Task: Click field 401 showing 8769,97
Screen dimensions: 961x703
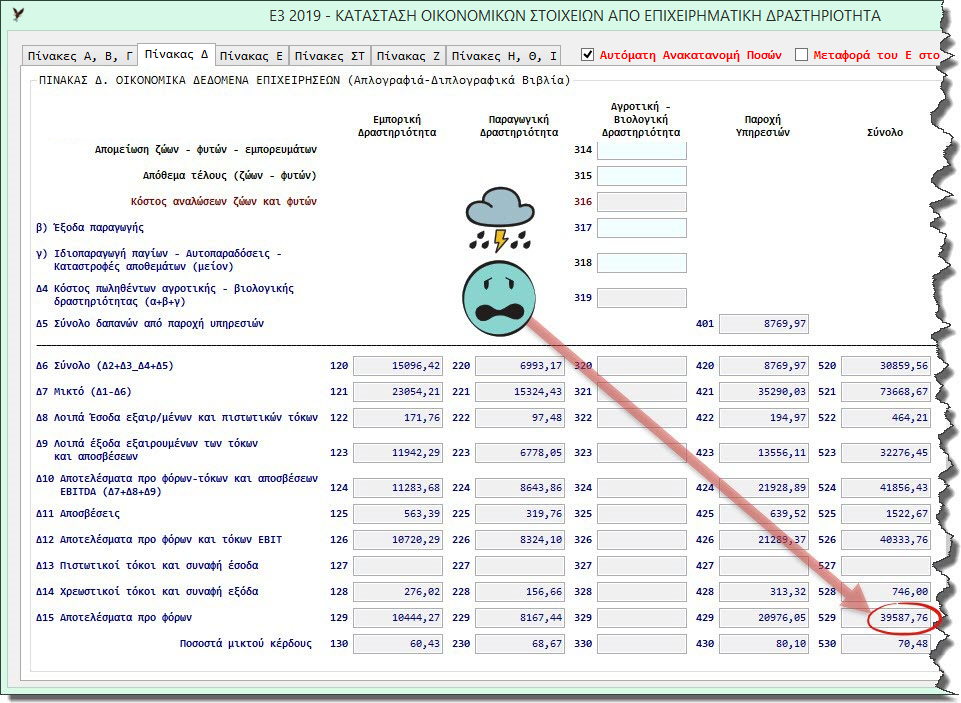Action: (x=764, y=324)
